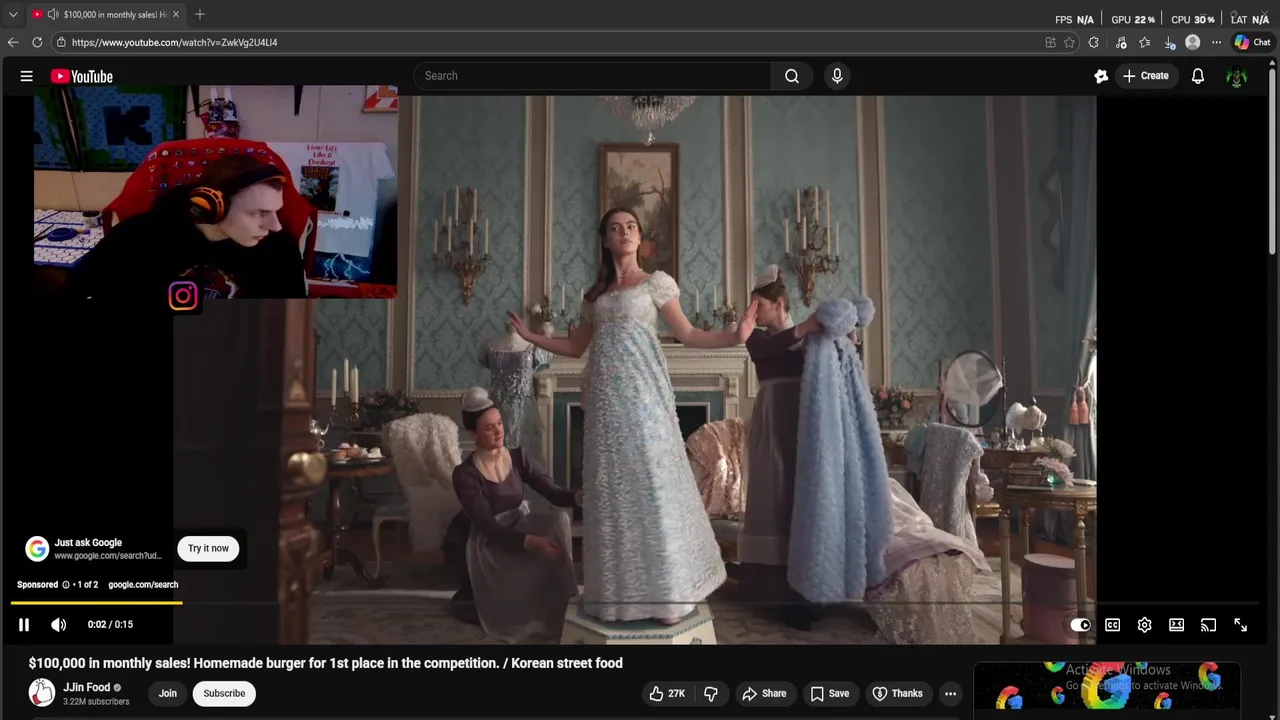Share the video
The width and height of the screenshot is (1280, 720).
click(764, 693)
